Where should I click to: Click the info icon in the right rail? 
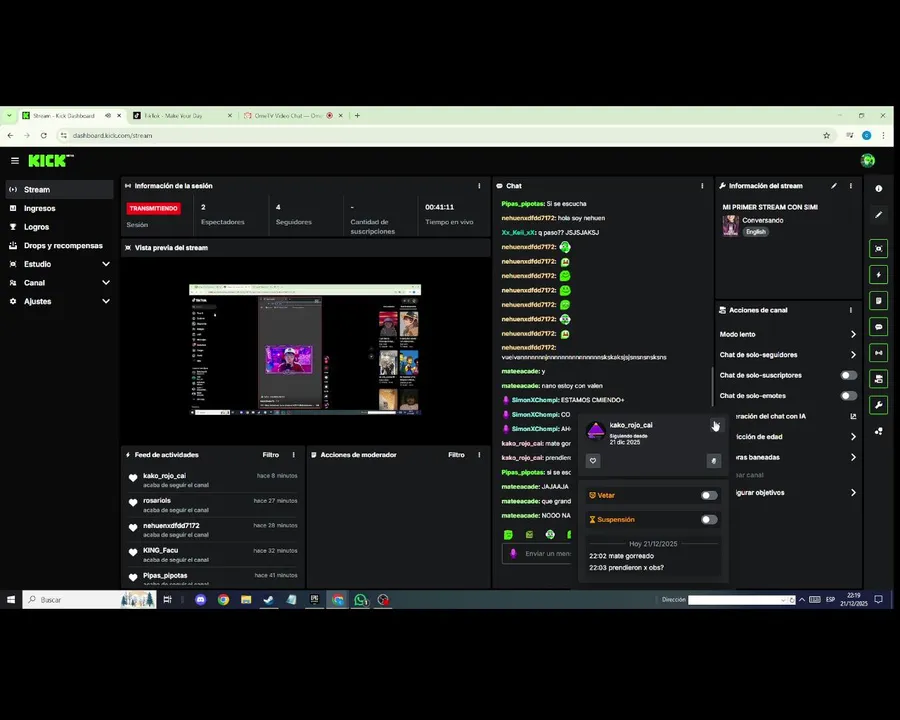click(878, 188)
